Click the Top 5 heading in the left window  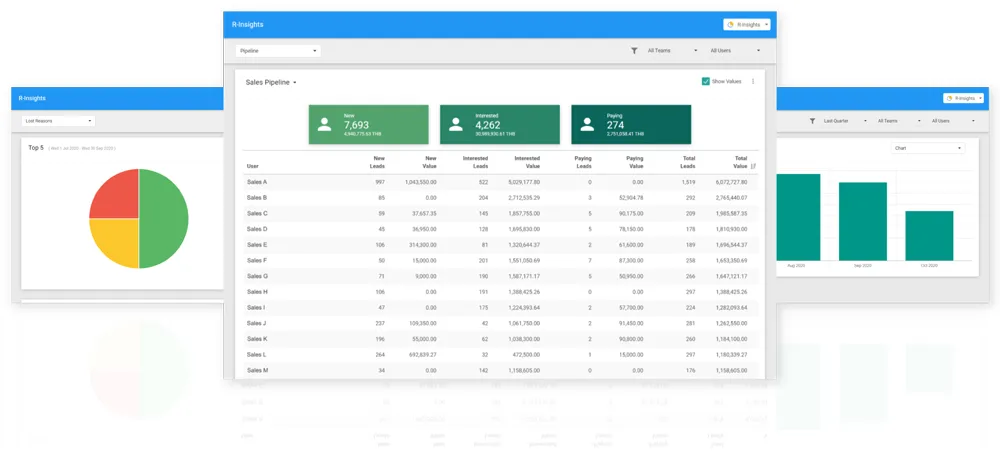[x=35, y=148]
